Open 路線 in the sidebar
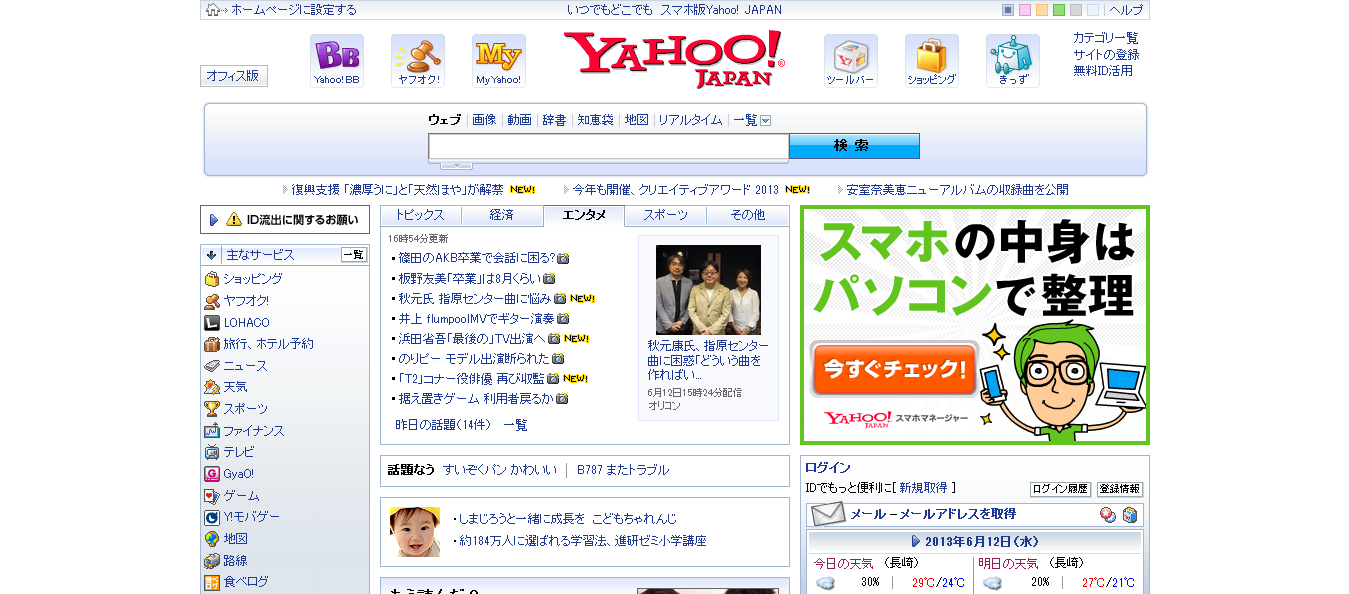The image size is (1349, 594). point(226,561)
